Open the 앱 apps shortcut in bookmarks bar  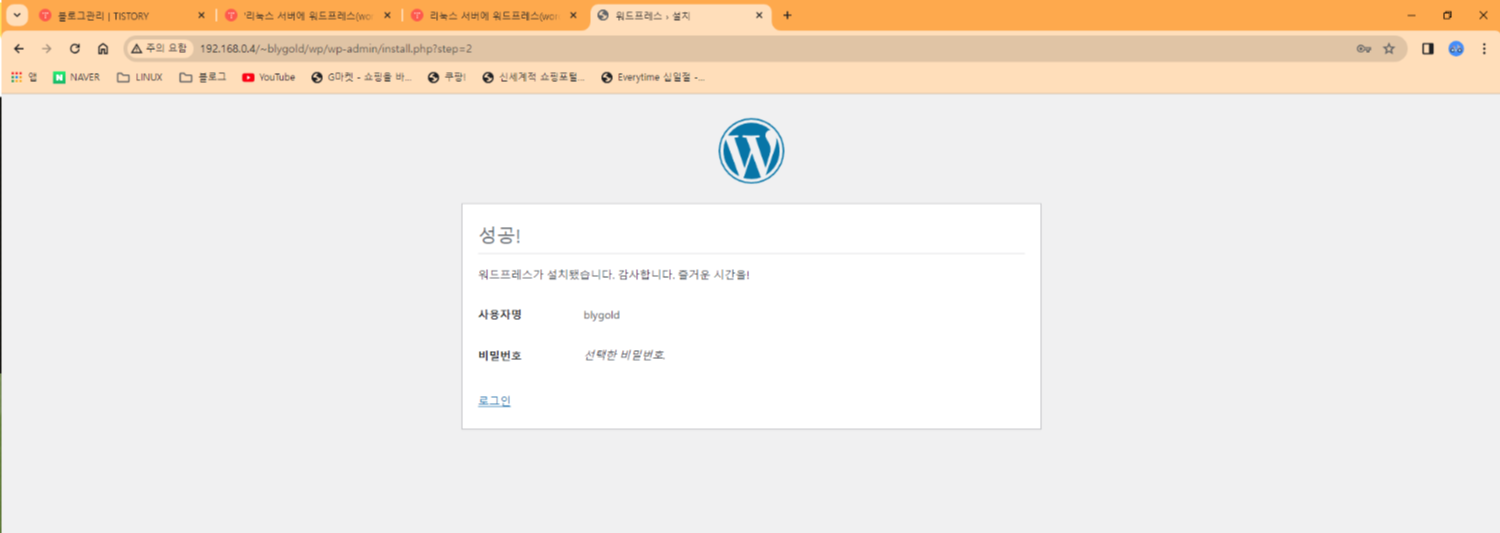(x=24, y=77)
